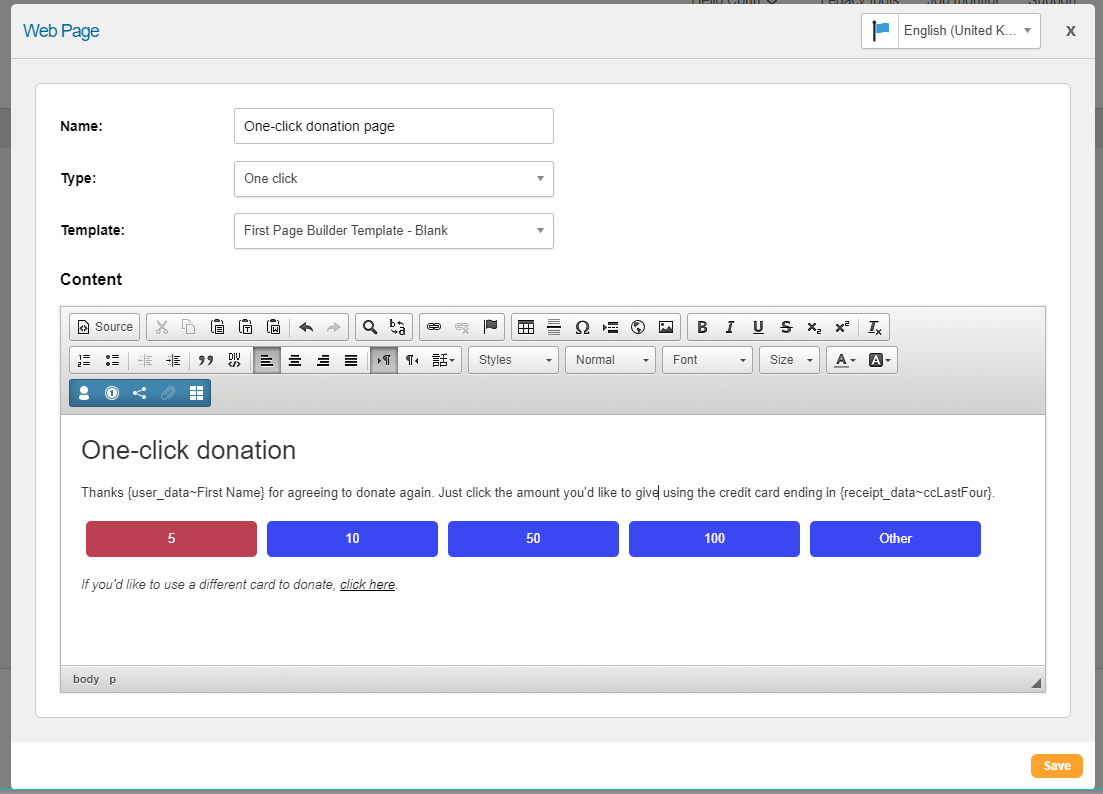1103x794 pixels.
Task: Click the Source view button
Action: 104,327
